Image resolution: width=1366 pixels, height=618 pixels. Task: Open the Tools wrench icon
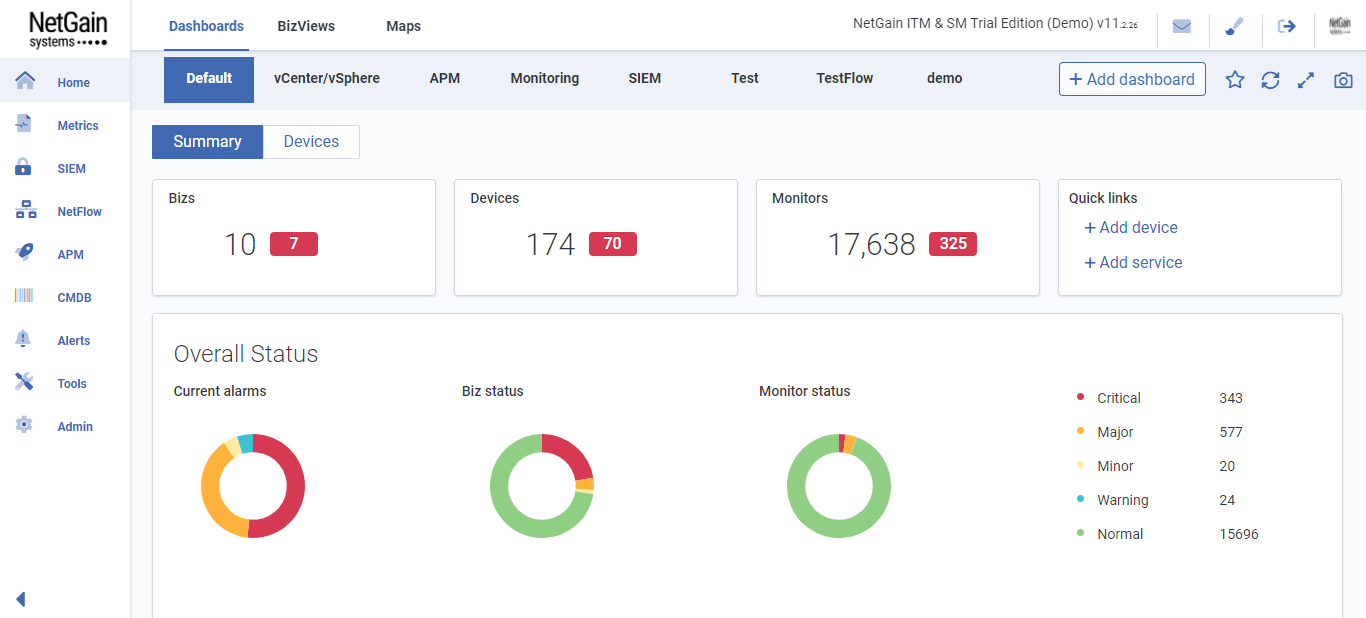(x=25, y=382)
